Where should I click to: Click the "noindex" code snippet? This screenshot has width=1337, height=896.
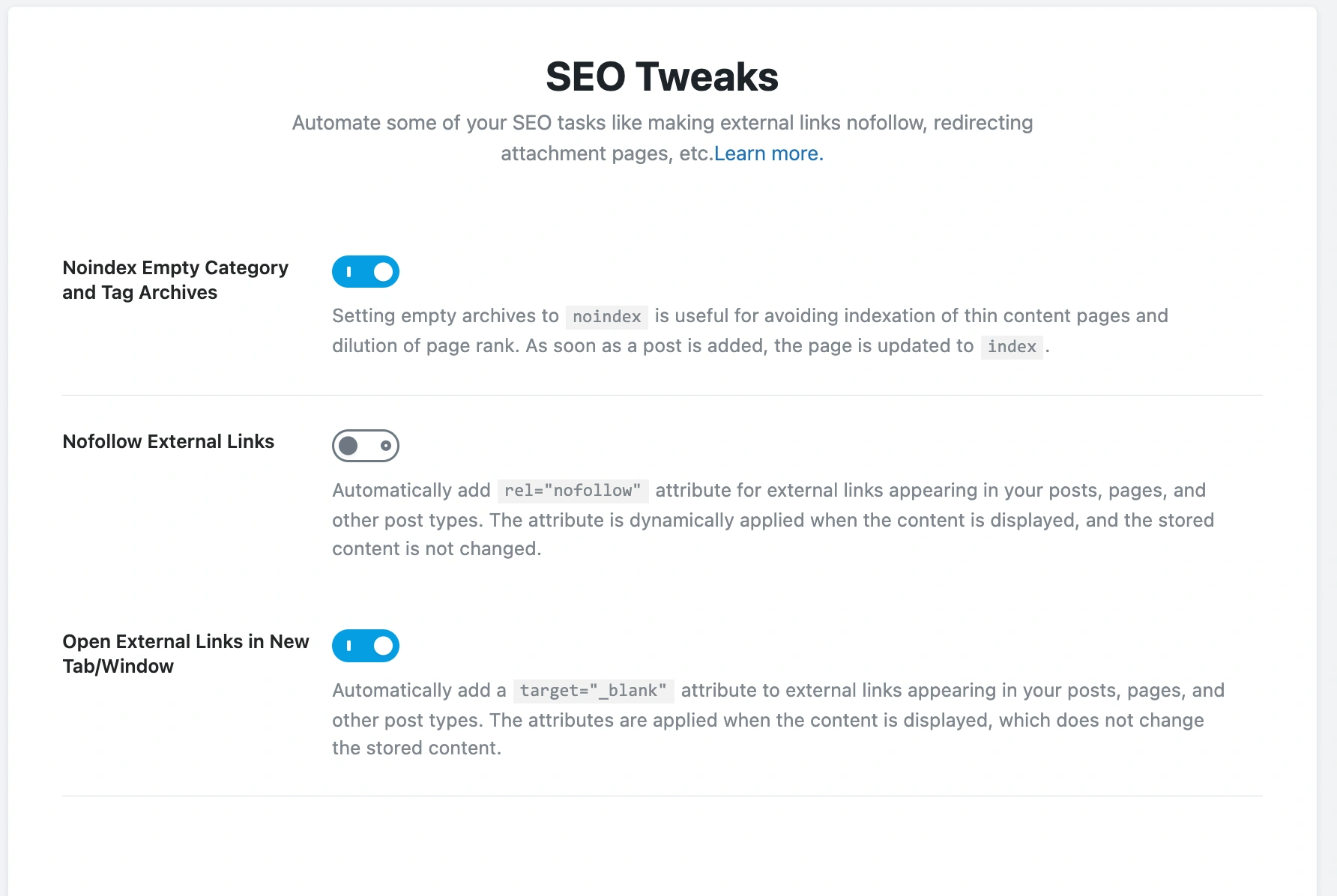click(606, 317)
